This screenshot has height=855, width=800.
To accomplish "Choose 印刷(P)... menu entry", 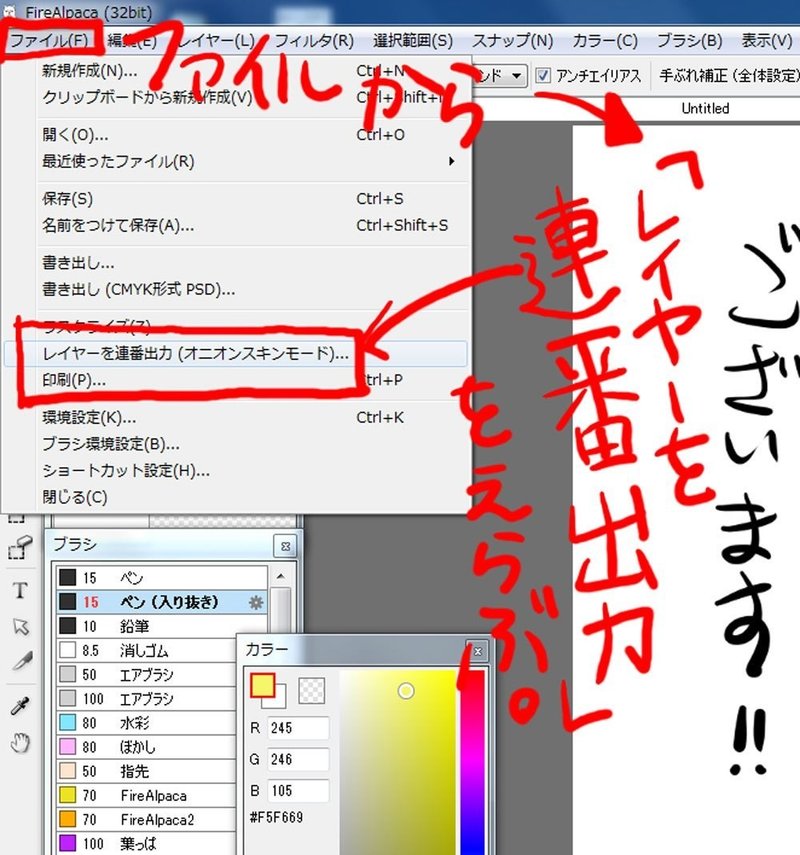I will pyautogui.click(x=237, y=380).
